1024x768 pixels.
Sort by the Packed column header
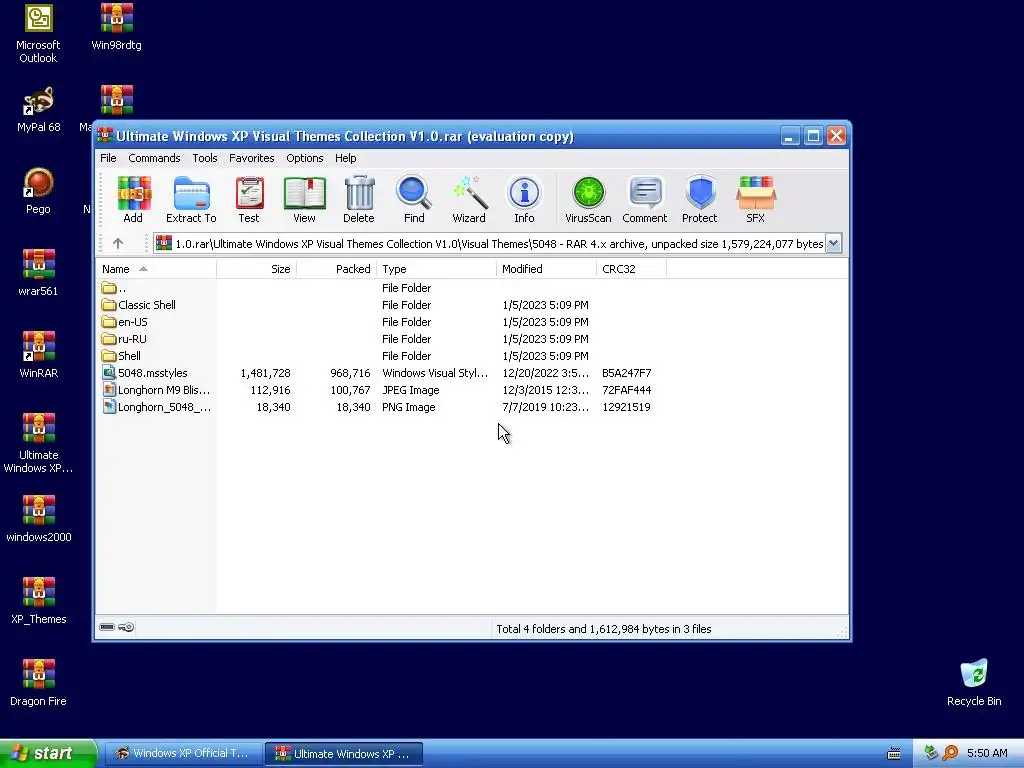[336, 269]
